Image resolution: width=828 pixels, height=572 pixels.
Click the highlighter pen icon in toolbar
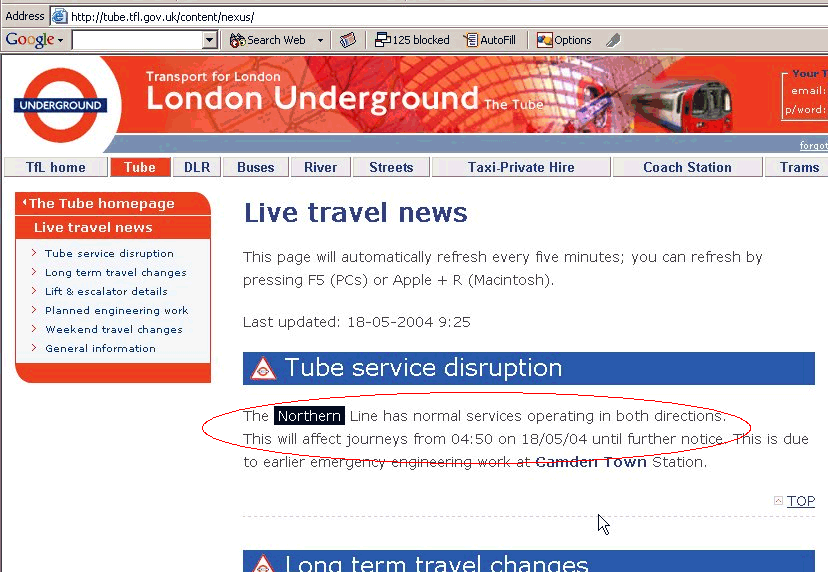click(613, 40)
